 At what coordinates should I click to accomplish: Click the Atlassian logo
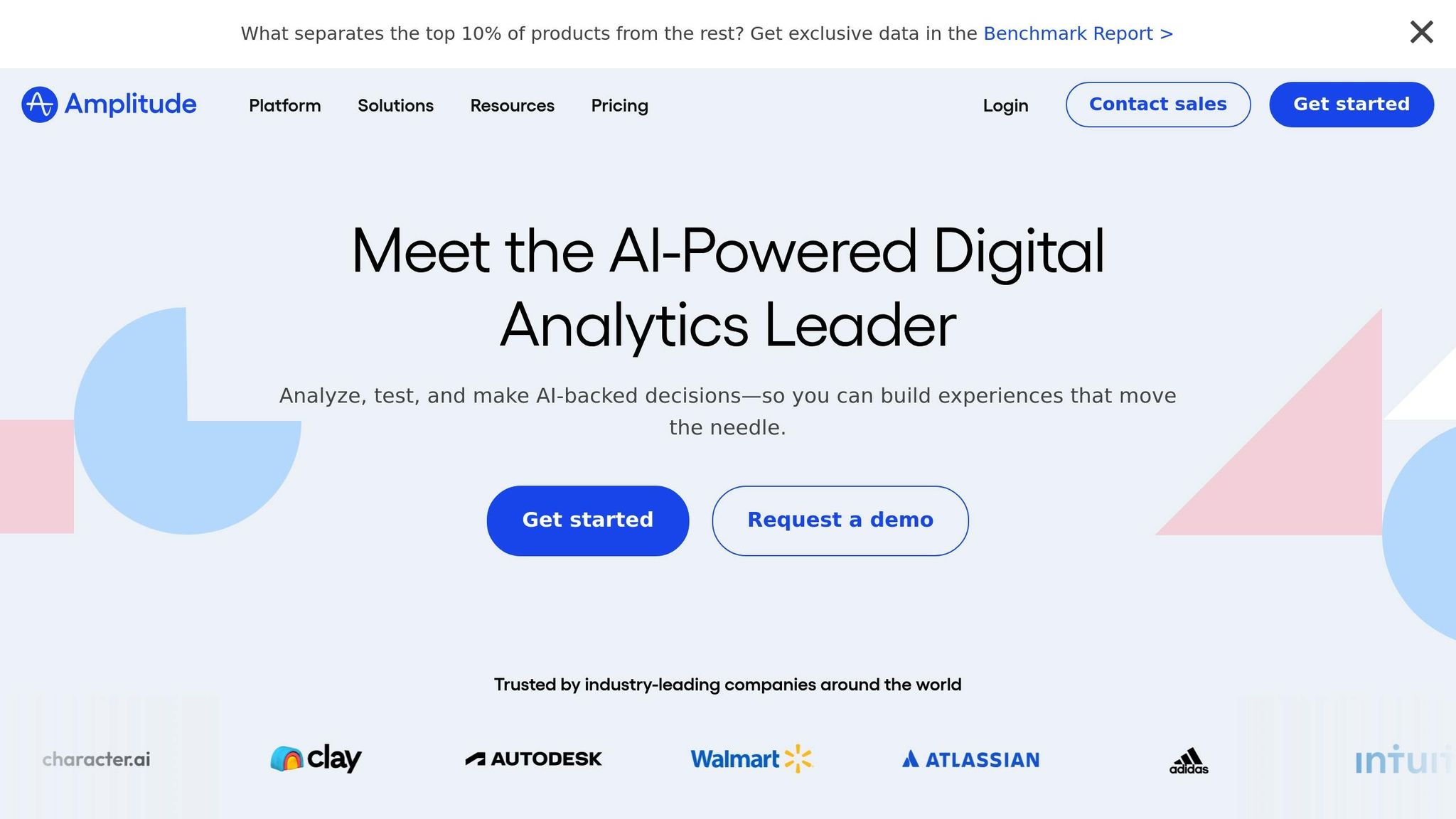pos(970,760)
